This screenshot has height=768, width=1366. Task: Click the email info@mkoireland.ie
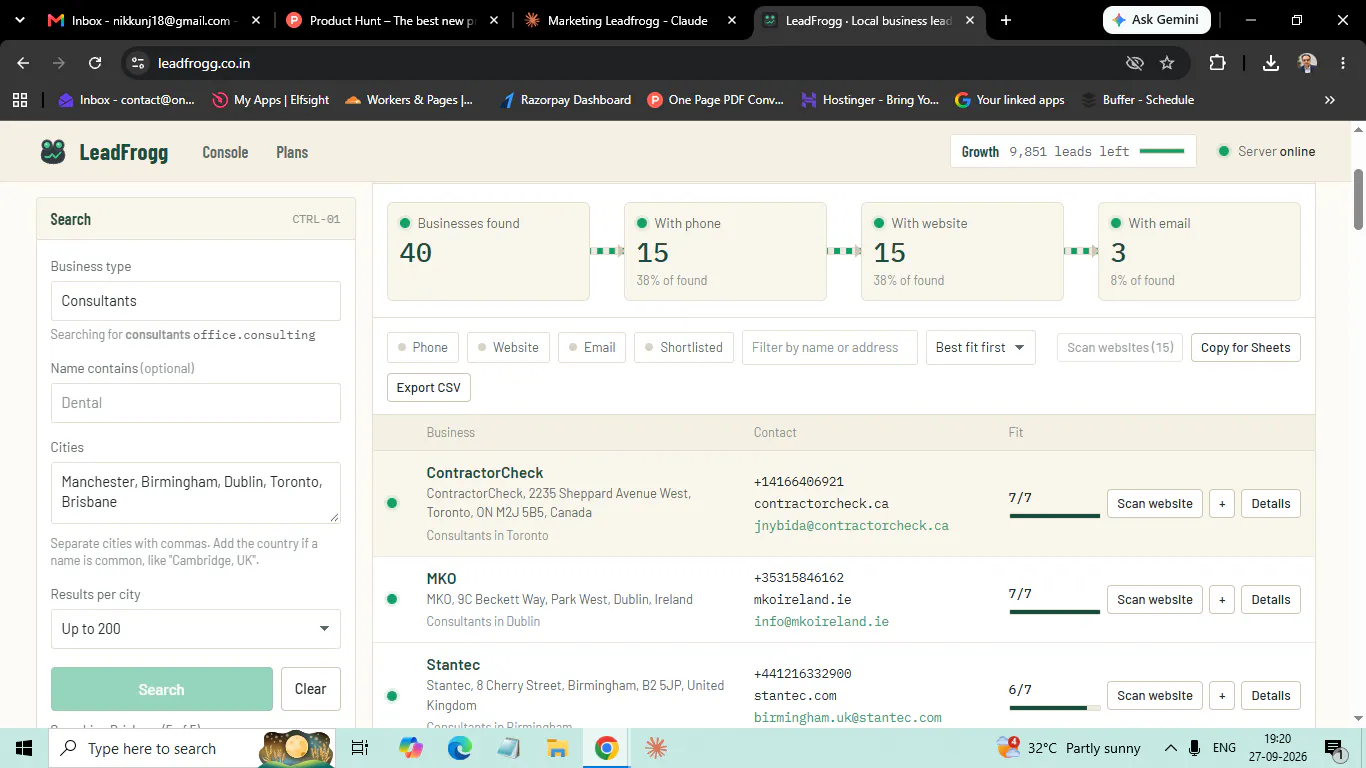[x=821, y=622]
